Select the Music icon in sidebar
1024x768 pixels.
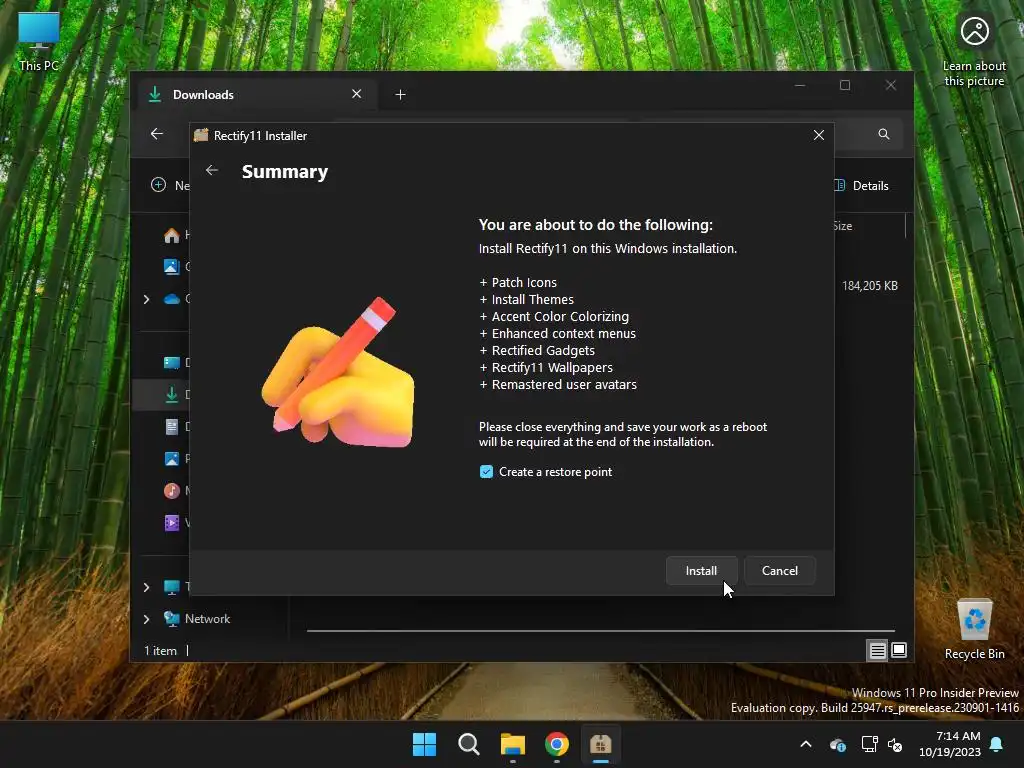pos(172,490)
